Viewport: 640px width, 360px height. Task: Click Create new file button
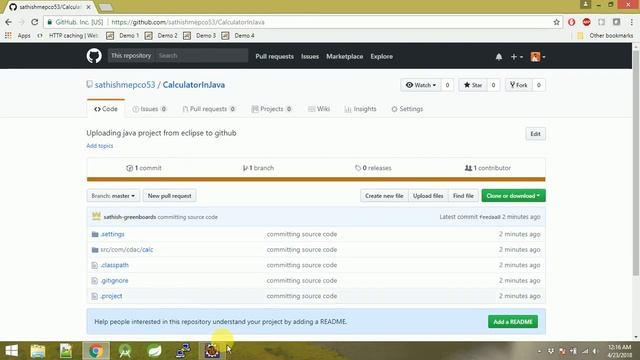(x=384, y=196)
